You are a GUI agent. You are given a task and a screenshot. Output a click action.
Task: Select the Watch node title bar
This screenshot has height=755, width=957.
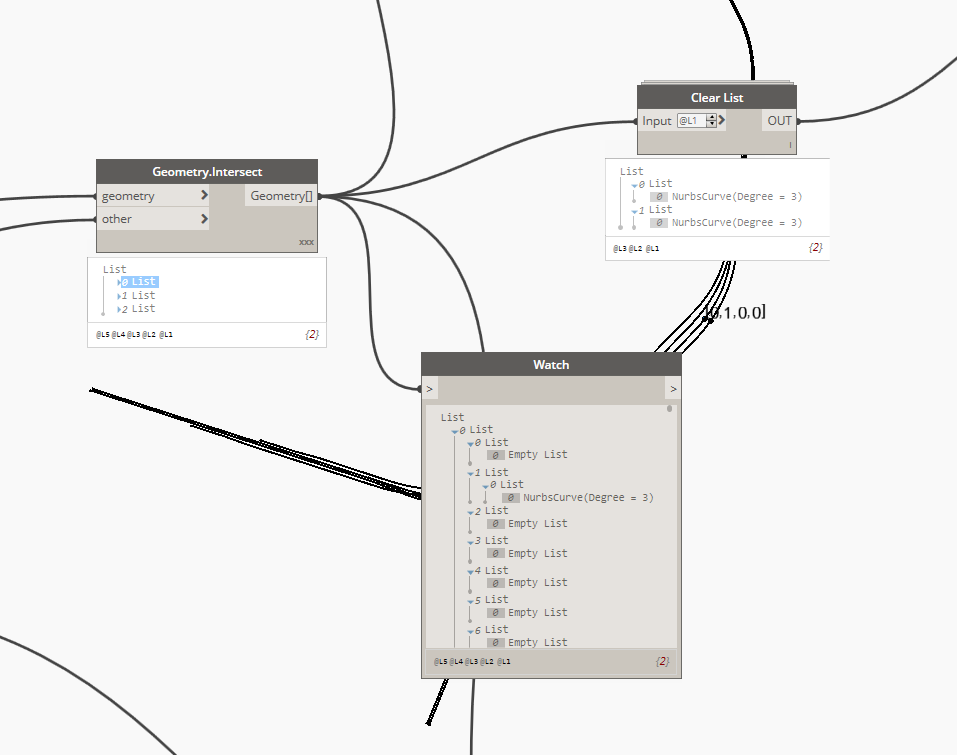click(551, 365)
